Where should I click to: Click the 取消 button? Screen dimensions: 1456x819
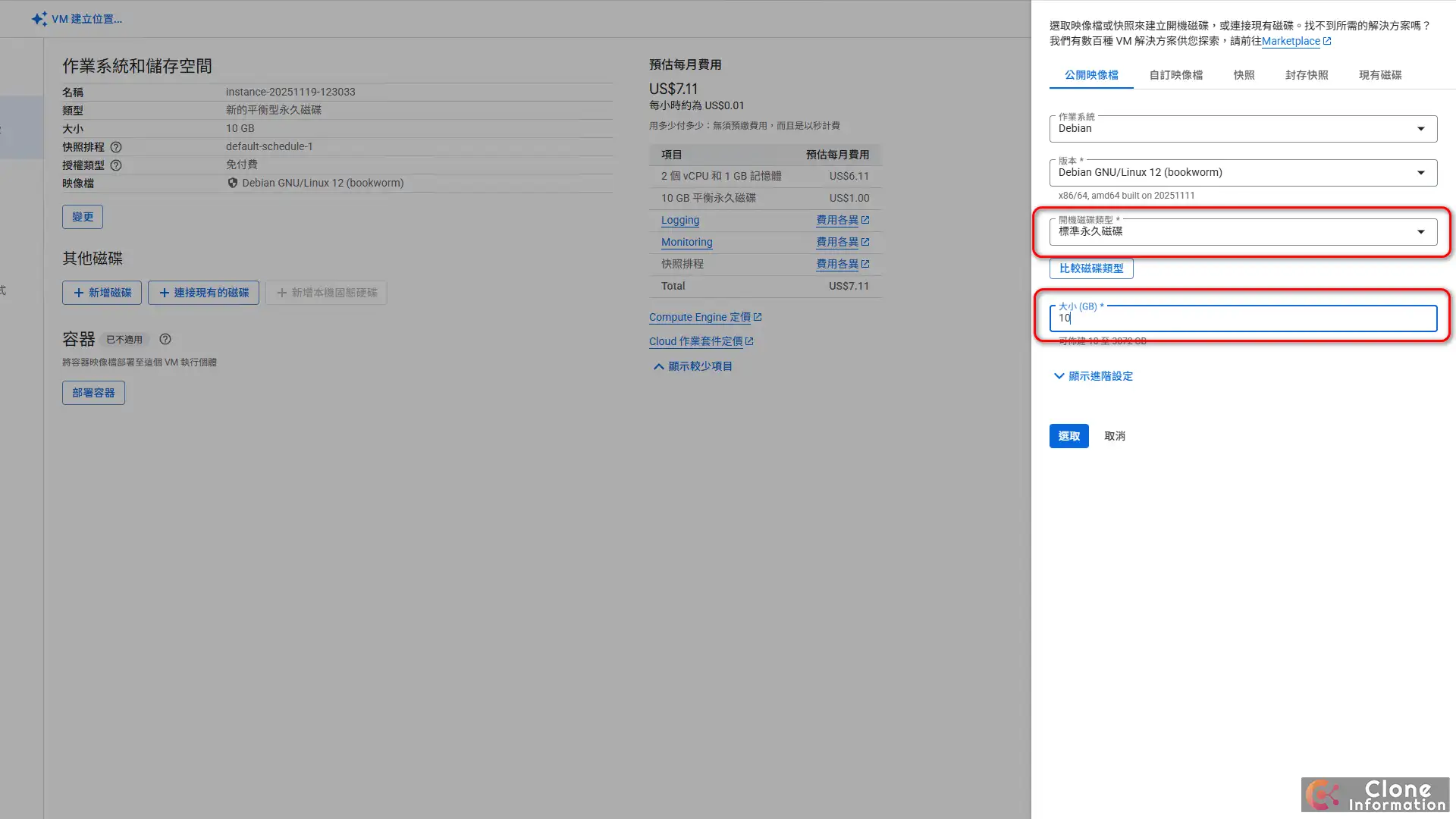tap(1115, 436)
